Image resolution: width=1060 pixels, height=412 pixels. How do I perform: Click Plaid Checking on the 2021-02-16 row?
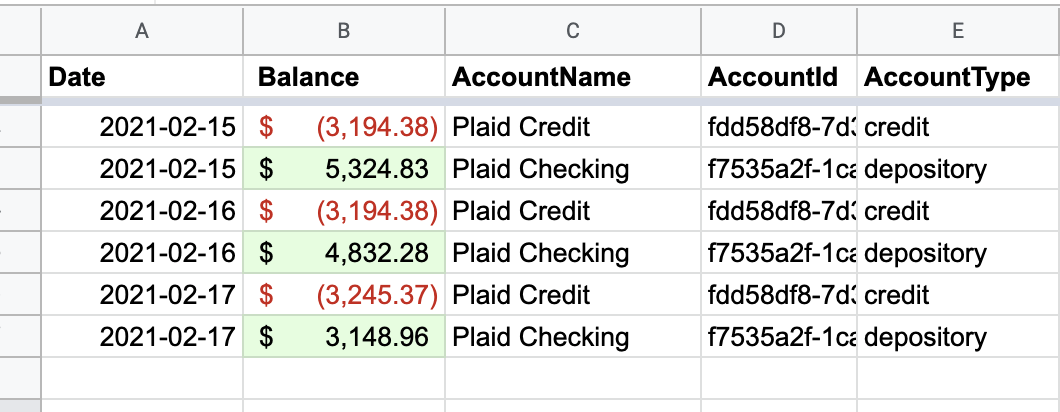[573, 252]
